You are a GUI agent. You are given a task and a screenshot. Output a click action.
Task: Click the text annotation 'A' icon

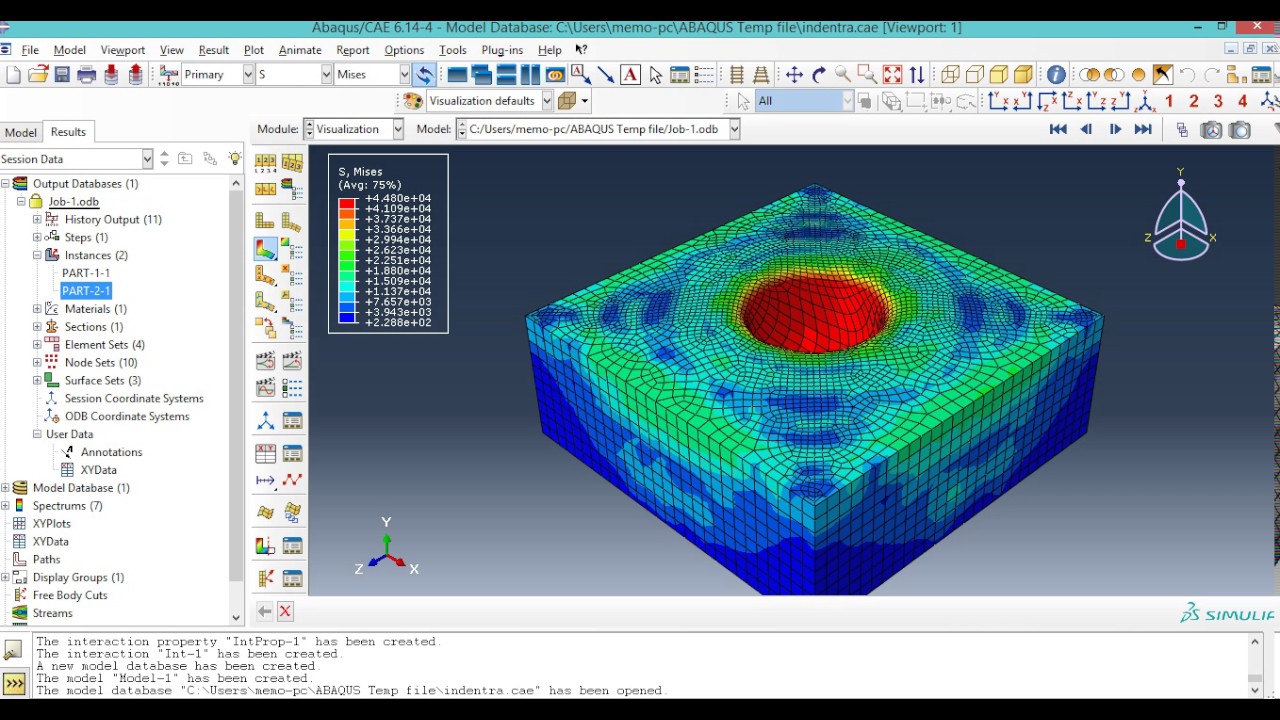630,75
